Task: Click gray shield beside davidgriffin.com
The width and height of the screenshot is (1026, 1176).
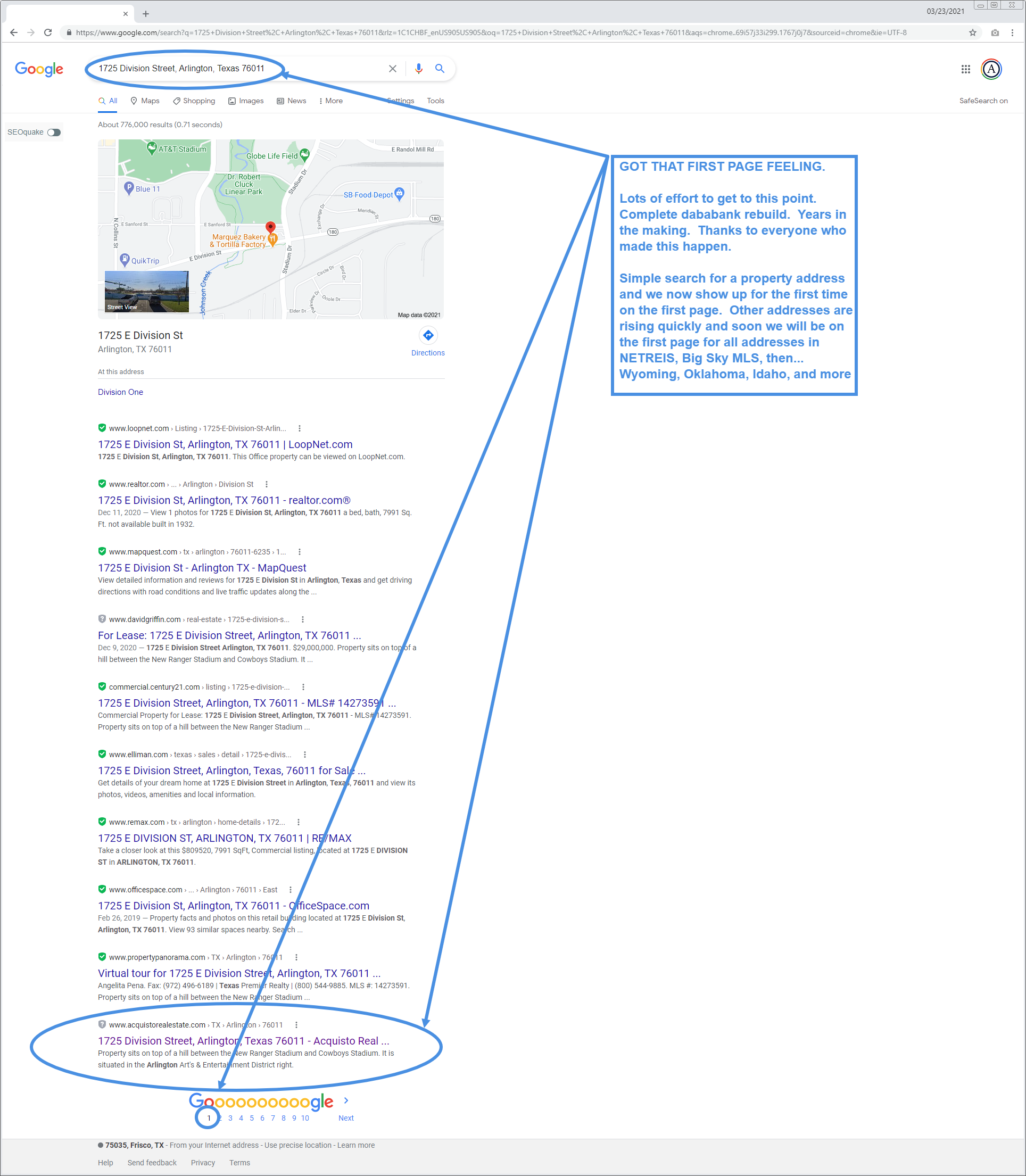Action: 102,619
